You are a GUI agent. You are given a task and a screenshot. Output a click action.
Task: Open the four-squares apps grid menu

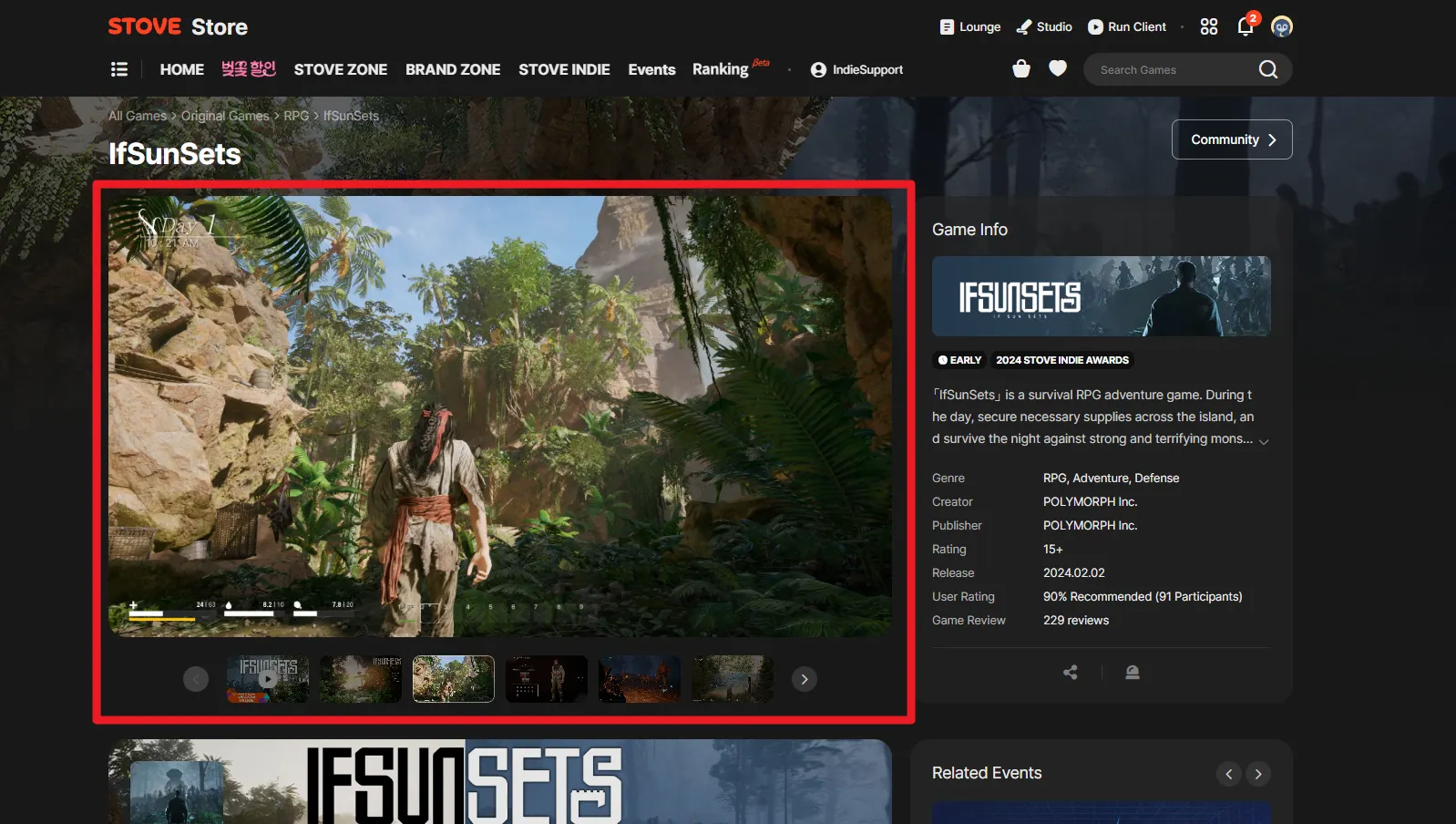click(x=1209, y=27)
